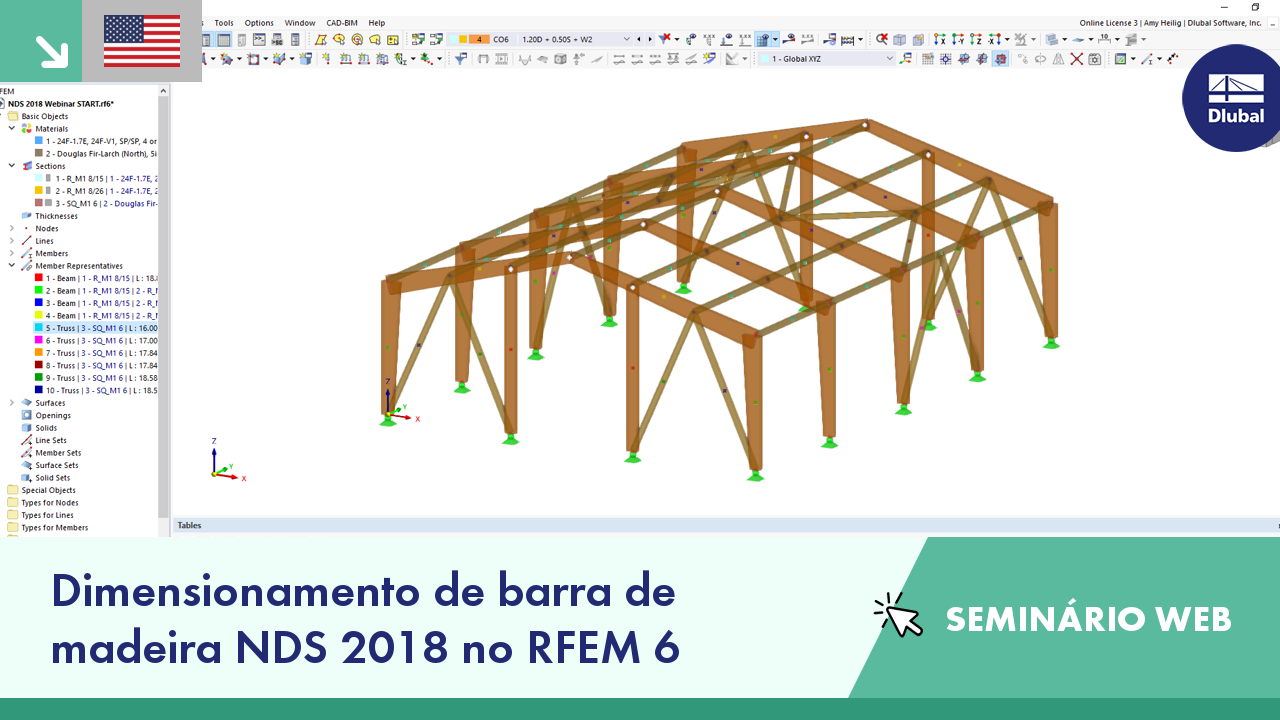Click the snap to point icon
This screenshot has width=1280, height=720.
click(x=946, y=59)
